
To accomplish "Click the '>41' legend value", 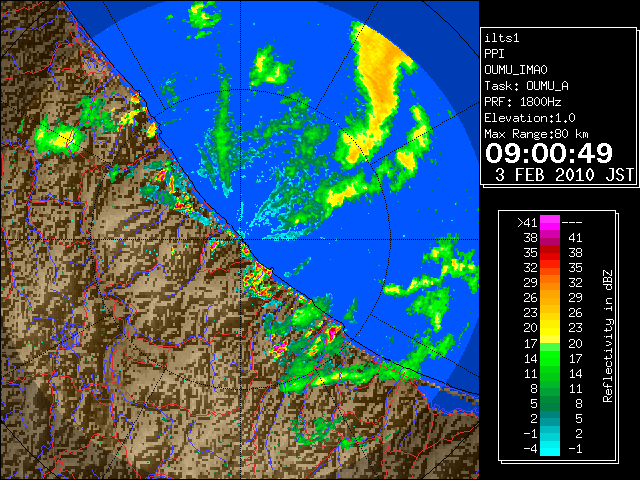I will click(x=527, y=222).
